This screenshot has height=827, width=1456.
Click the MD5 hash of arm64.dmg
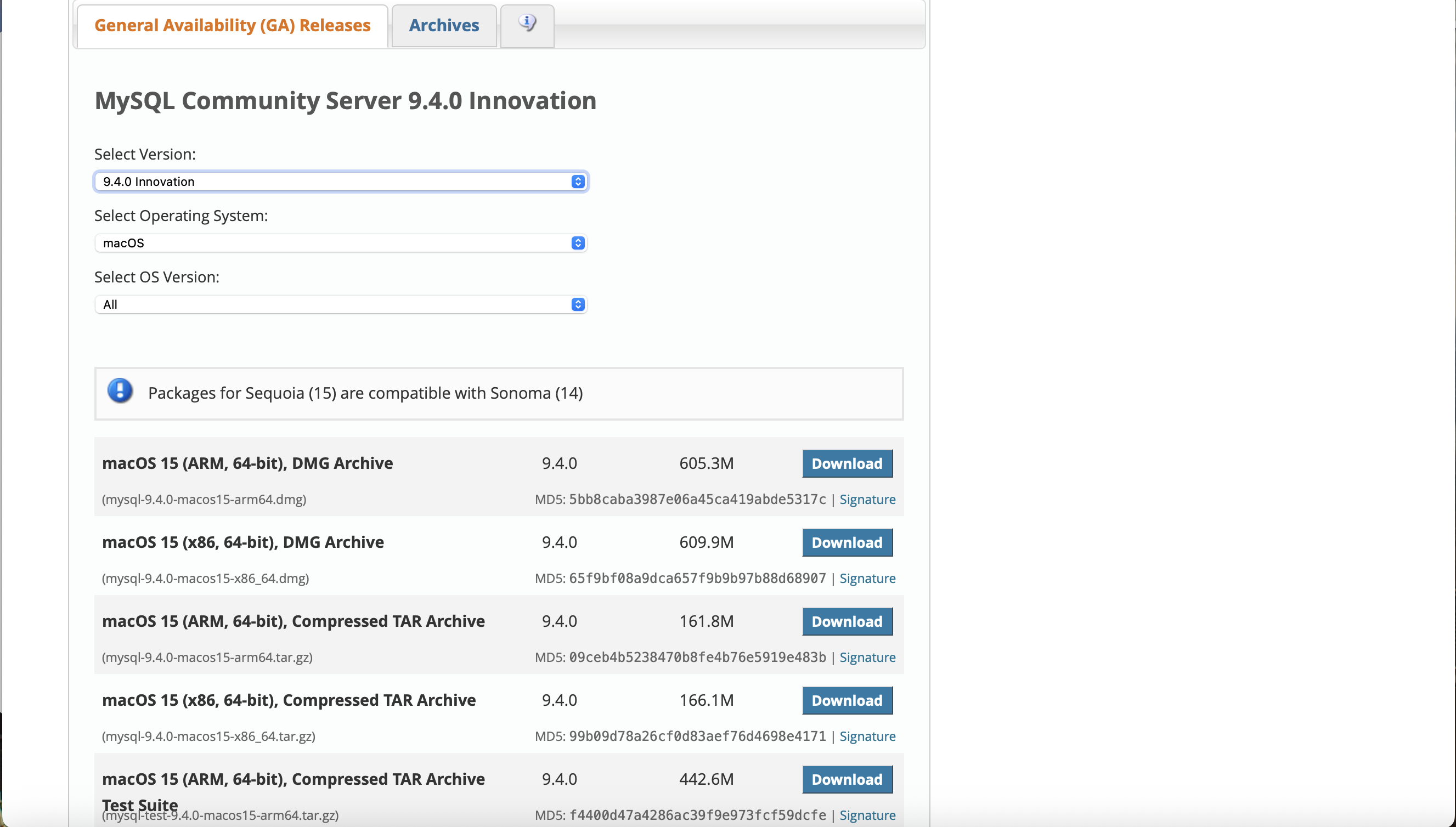point(697,499)
